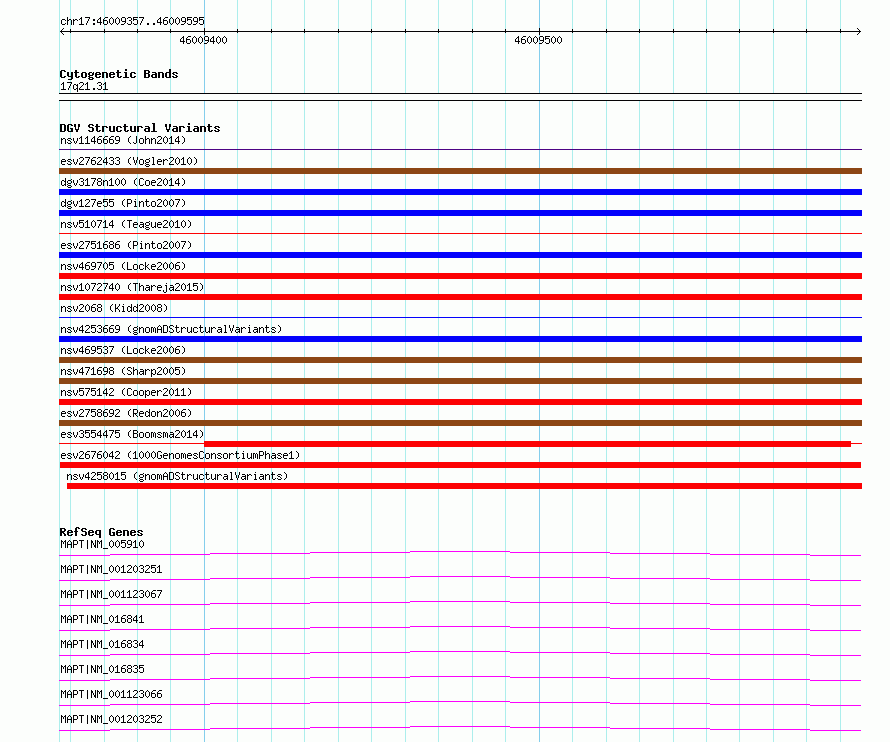Click the brown bar under esv2762433

[x=460, y=171]
